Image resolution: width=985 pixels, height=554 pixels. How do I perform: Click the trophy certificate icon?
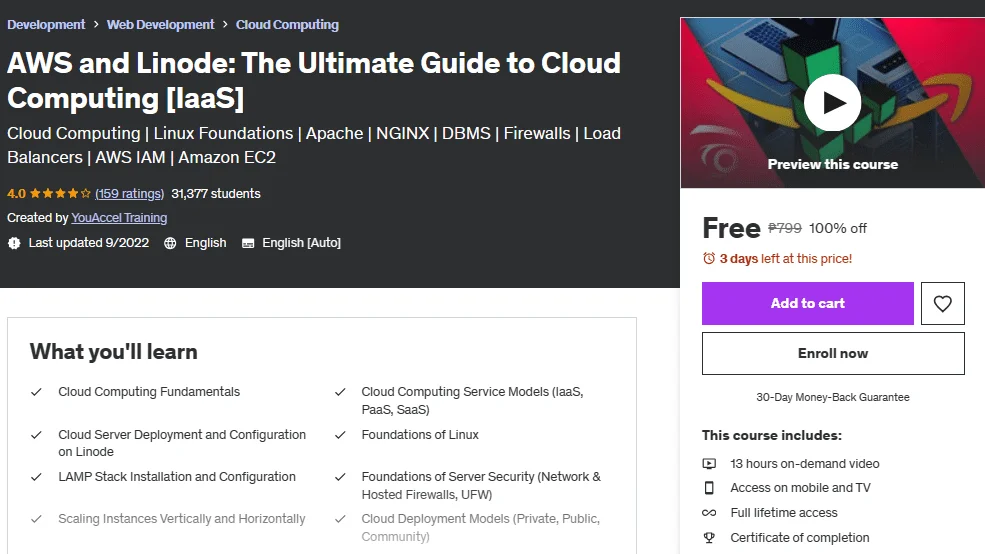pyautogui.click(x=709, y=538)
